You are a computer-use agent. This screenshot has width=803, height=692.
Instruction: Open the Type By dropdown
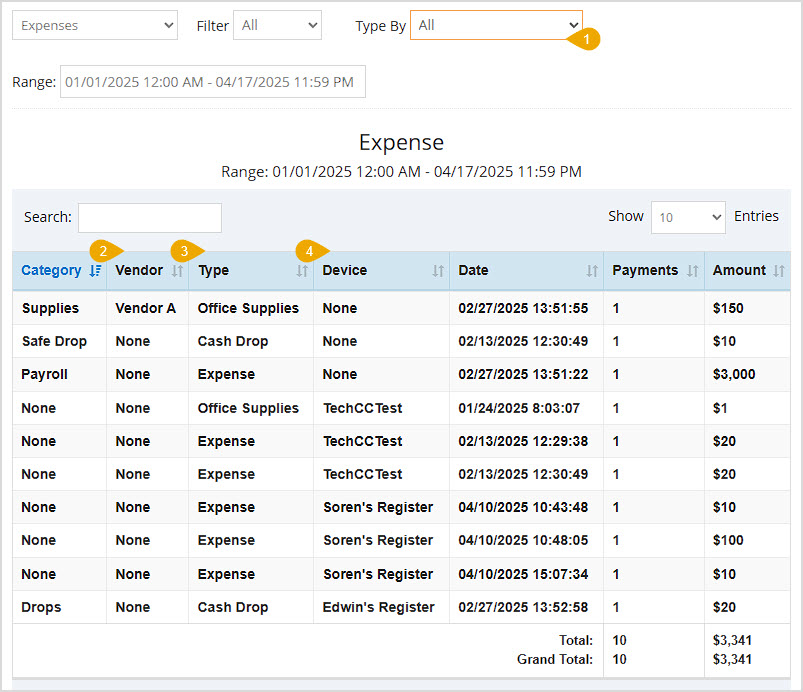tap(496, 25)
